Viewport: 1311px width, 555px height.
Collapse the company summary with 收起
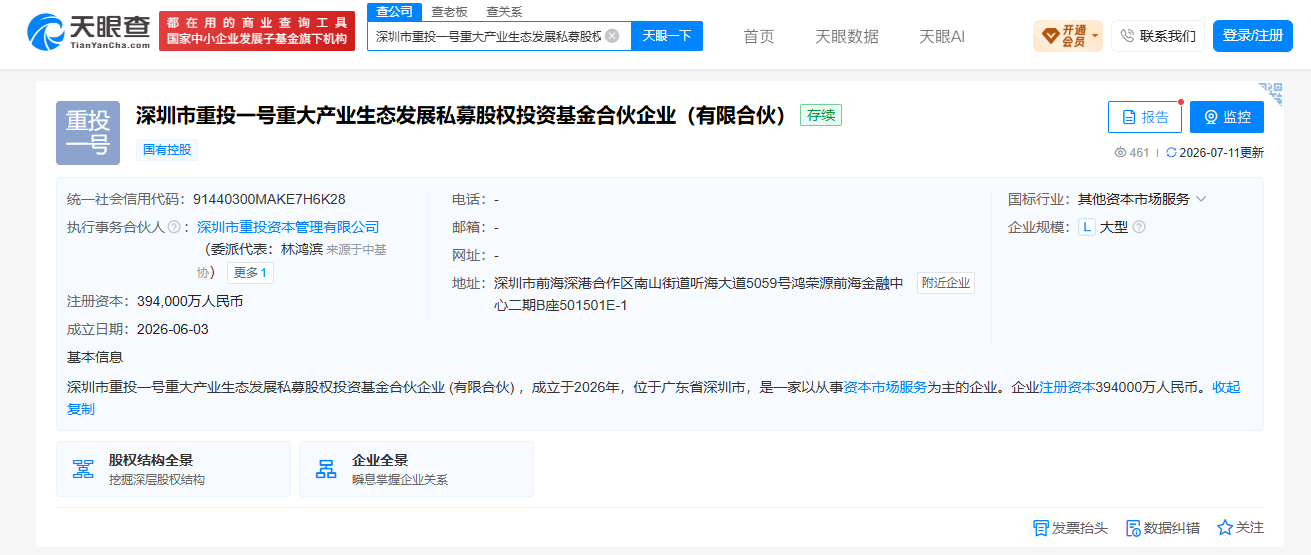coord(1226,387)
